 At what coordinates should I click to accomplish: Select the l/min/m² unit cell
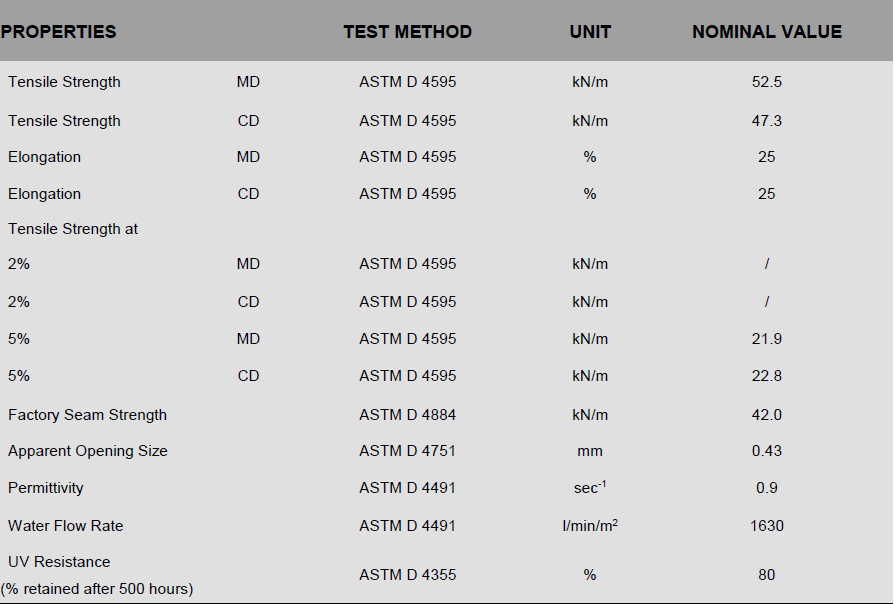point(590,526)
